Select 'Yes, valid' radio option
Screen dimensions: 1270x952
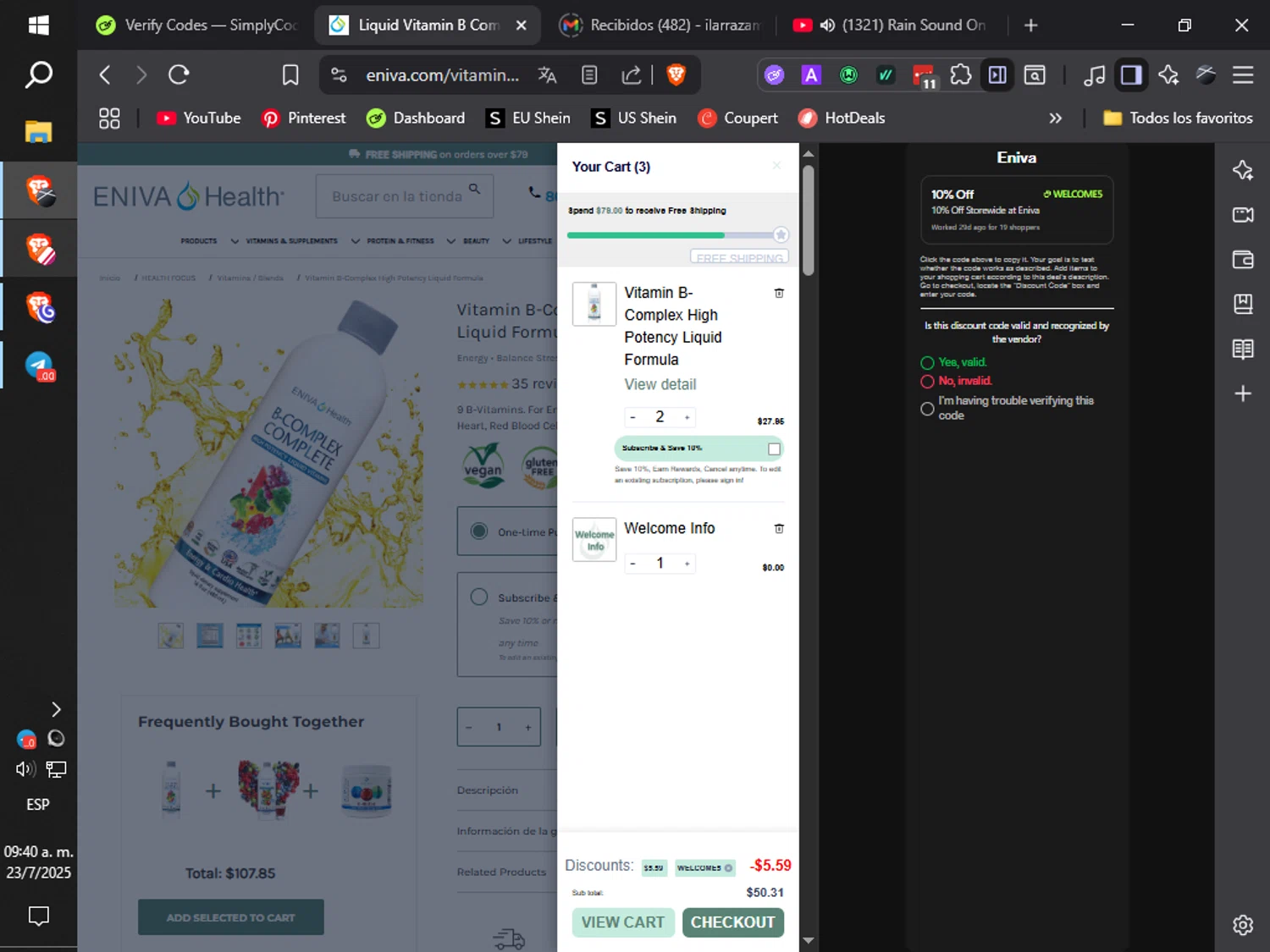click(x=927, y=363)
